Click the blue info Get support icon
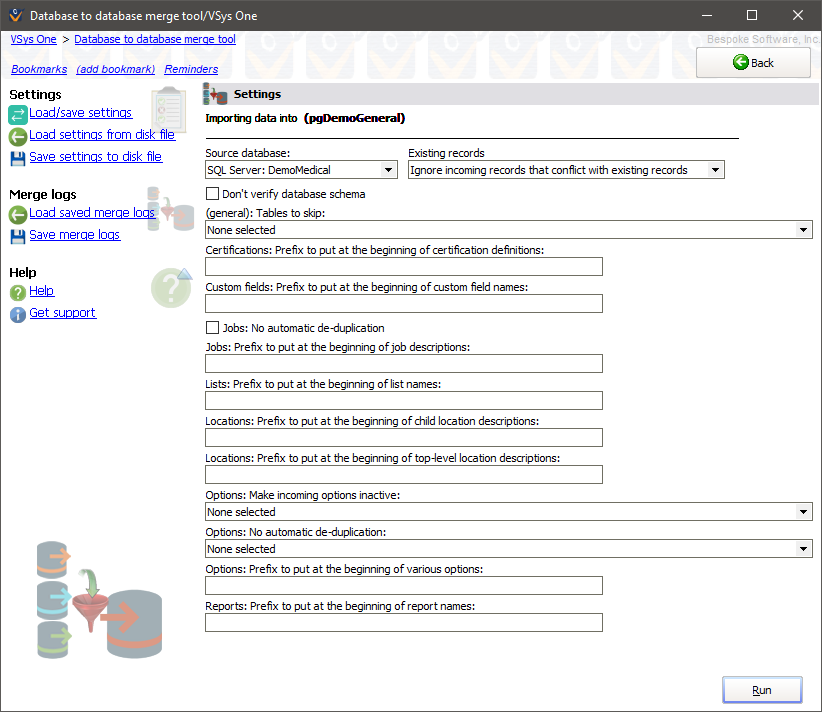 click(18, 314)
